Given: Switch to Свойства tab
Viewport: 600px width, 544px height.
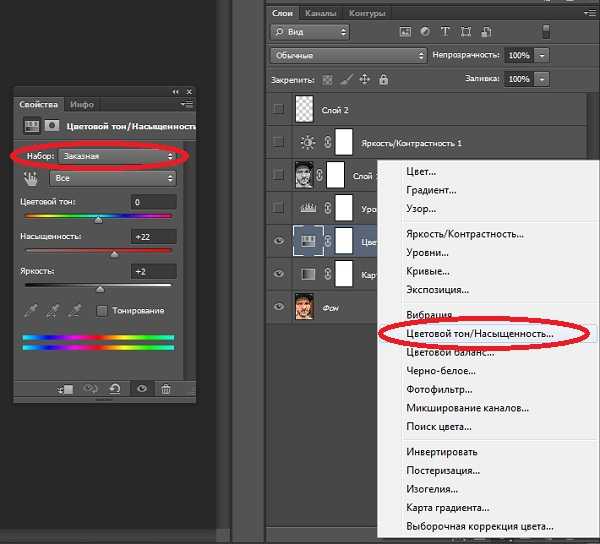Looking at the screenshot, I should 39,104.
